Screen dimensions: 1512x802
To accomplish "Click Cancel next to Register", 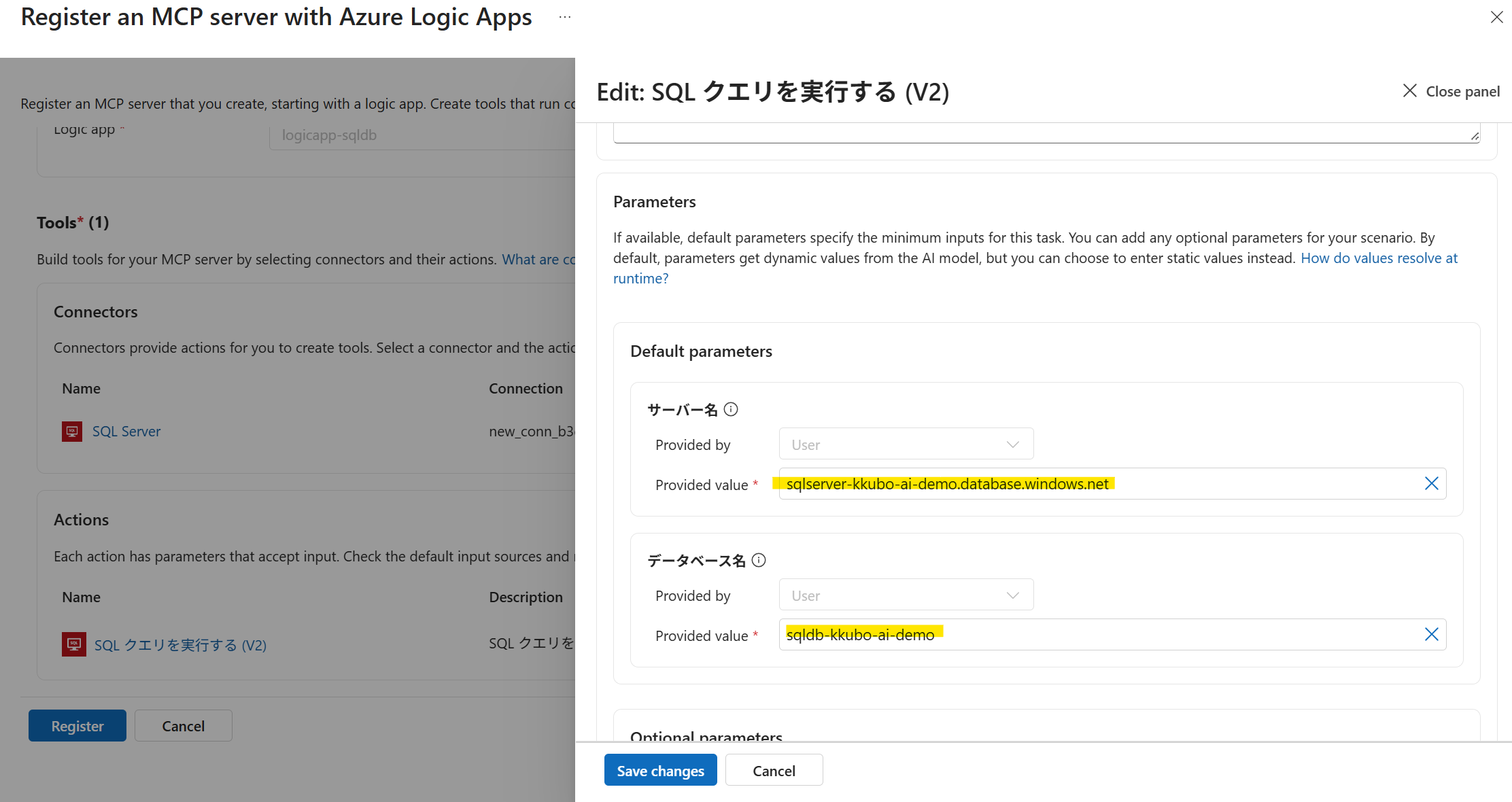I will 183,726.
